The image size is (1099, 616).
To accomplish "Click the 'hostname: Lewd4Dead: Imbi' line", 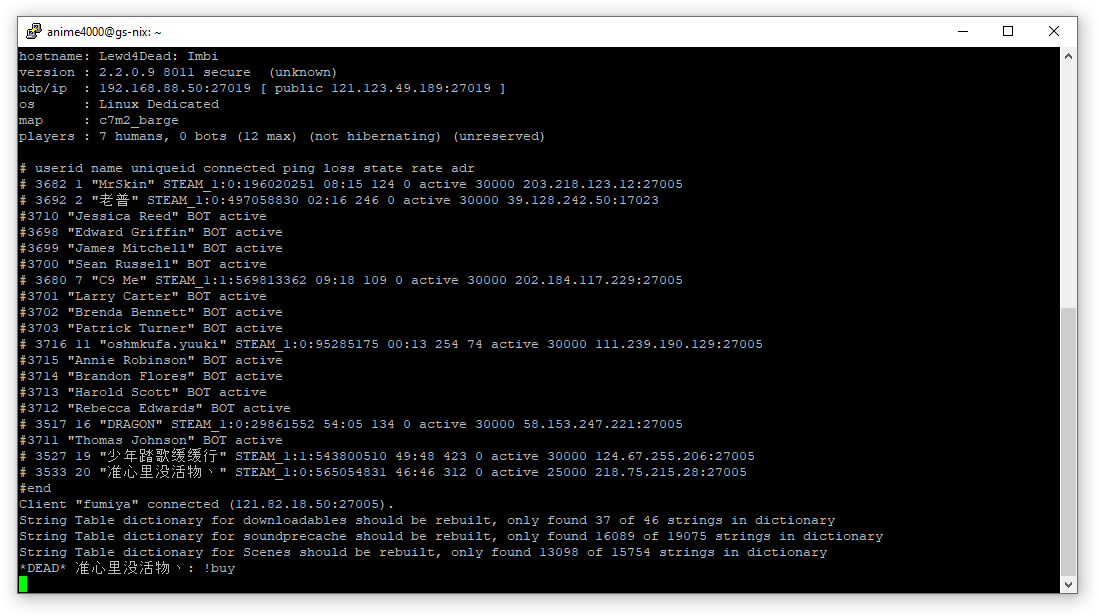I will point(118,56).
